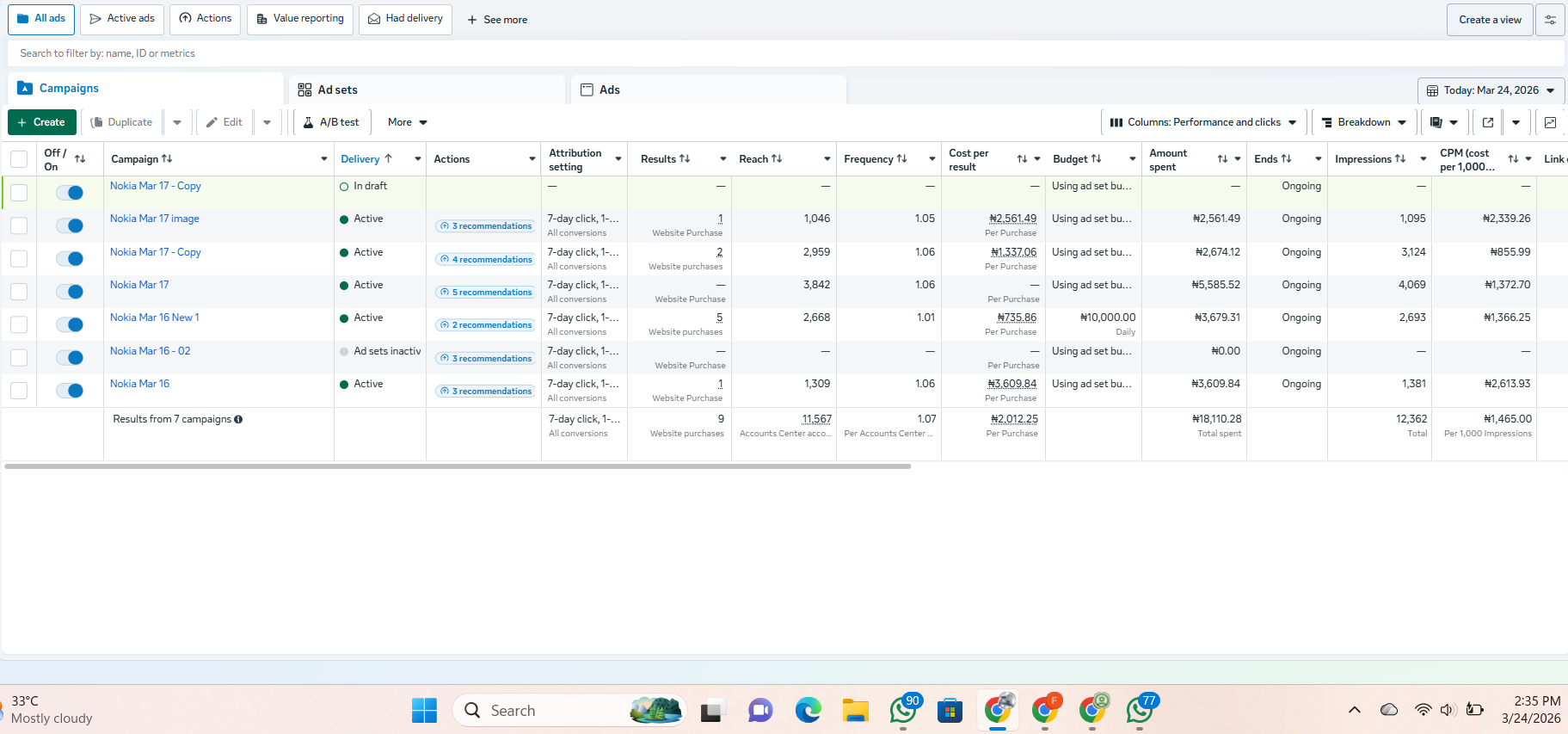The height and width of the screenshot is (734, 1568).
Task: Select the Nokia Mar 17 image row checkbox
Action: click(19, 226)
